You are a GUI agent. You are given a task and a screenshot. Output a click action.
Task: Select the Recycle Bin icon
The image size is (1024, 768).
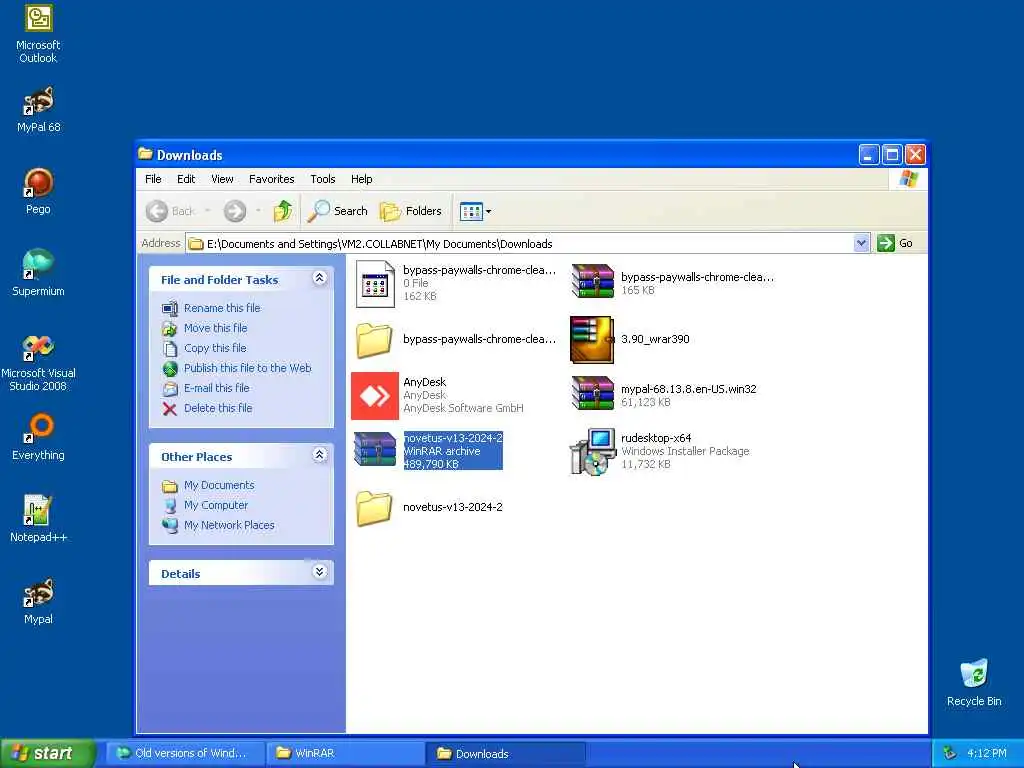pyautogui.click(x=974, y=683)
